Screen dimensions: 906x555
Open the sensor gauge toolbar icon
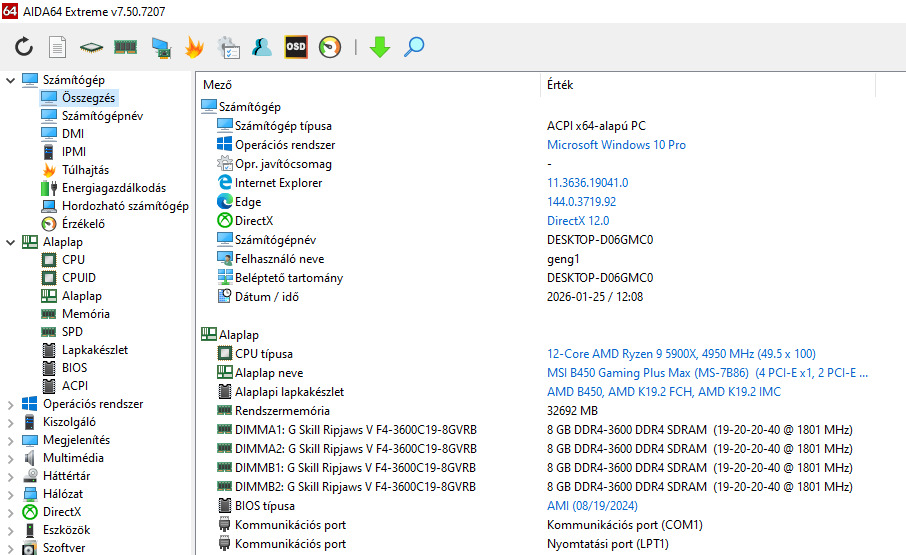[x=330, y=47]
